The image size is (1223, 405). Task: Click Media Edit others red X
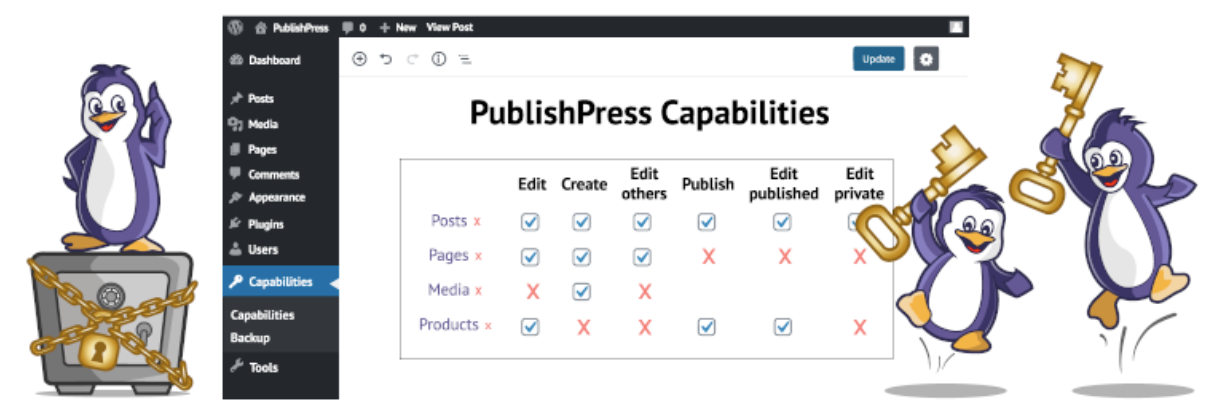tap(644, 292)
